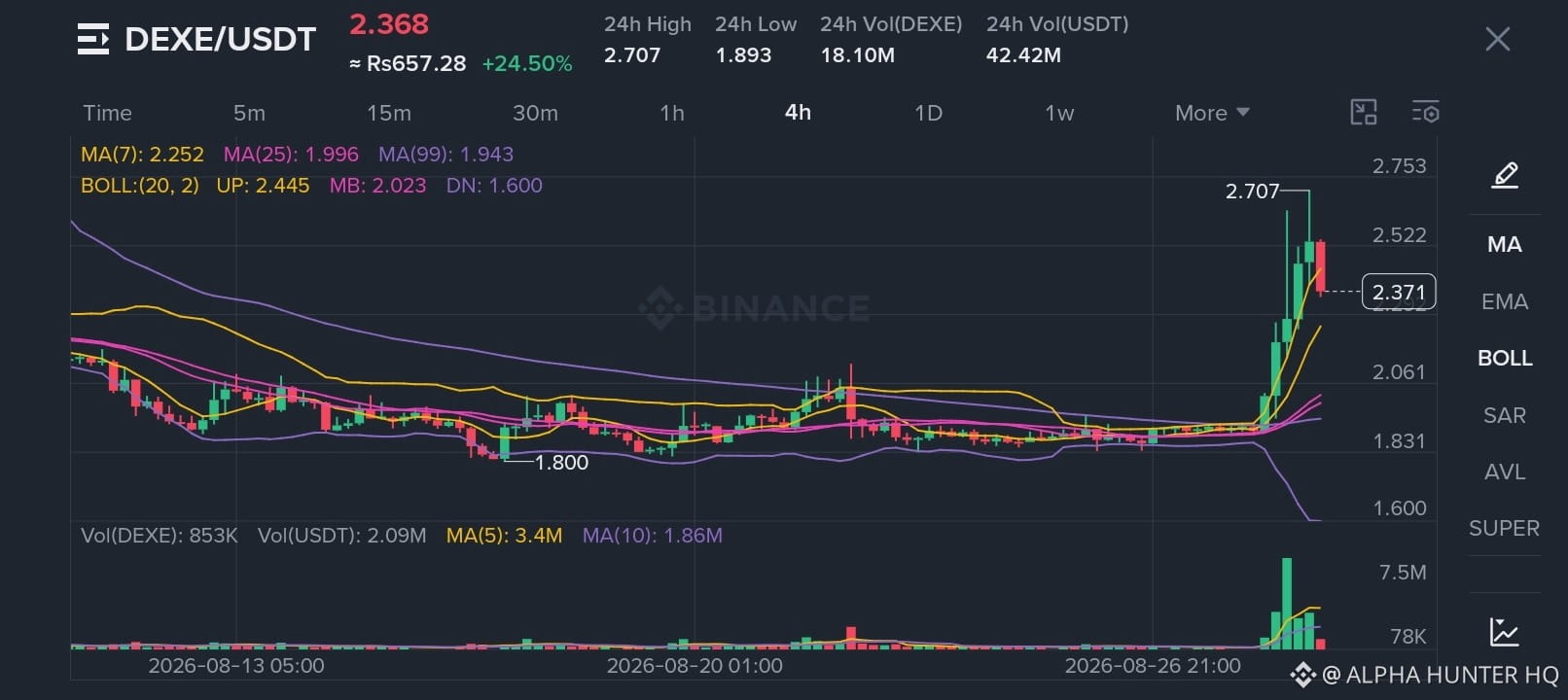
Task: Click the last price 2.368
Action: point(389,24)
